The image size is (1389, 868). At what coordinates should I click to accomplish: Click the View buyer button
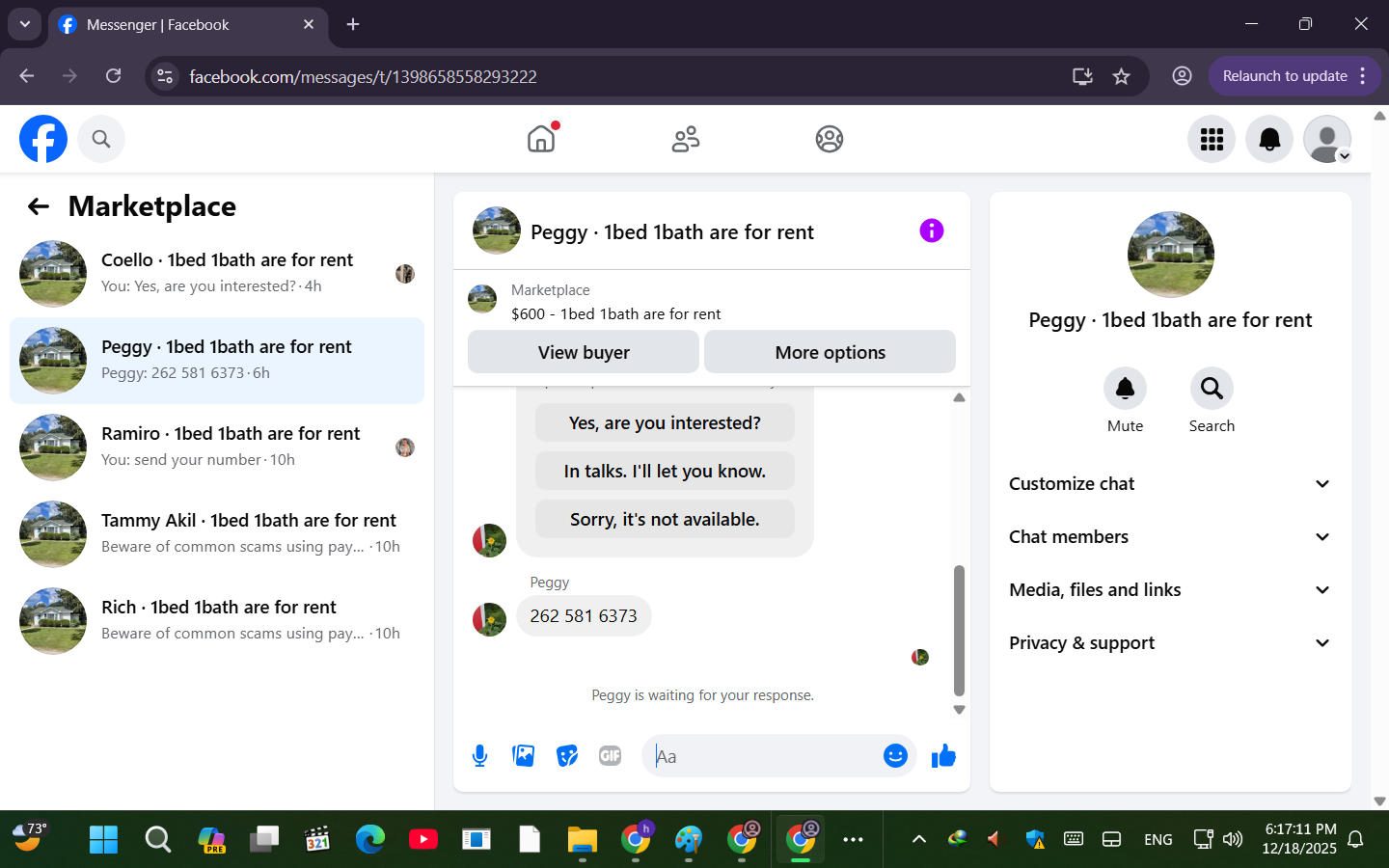pos(584,352)
